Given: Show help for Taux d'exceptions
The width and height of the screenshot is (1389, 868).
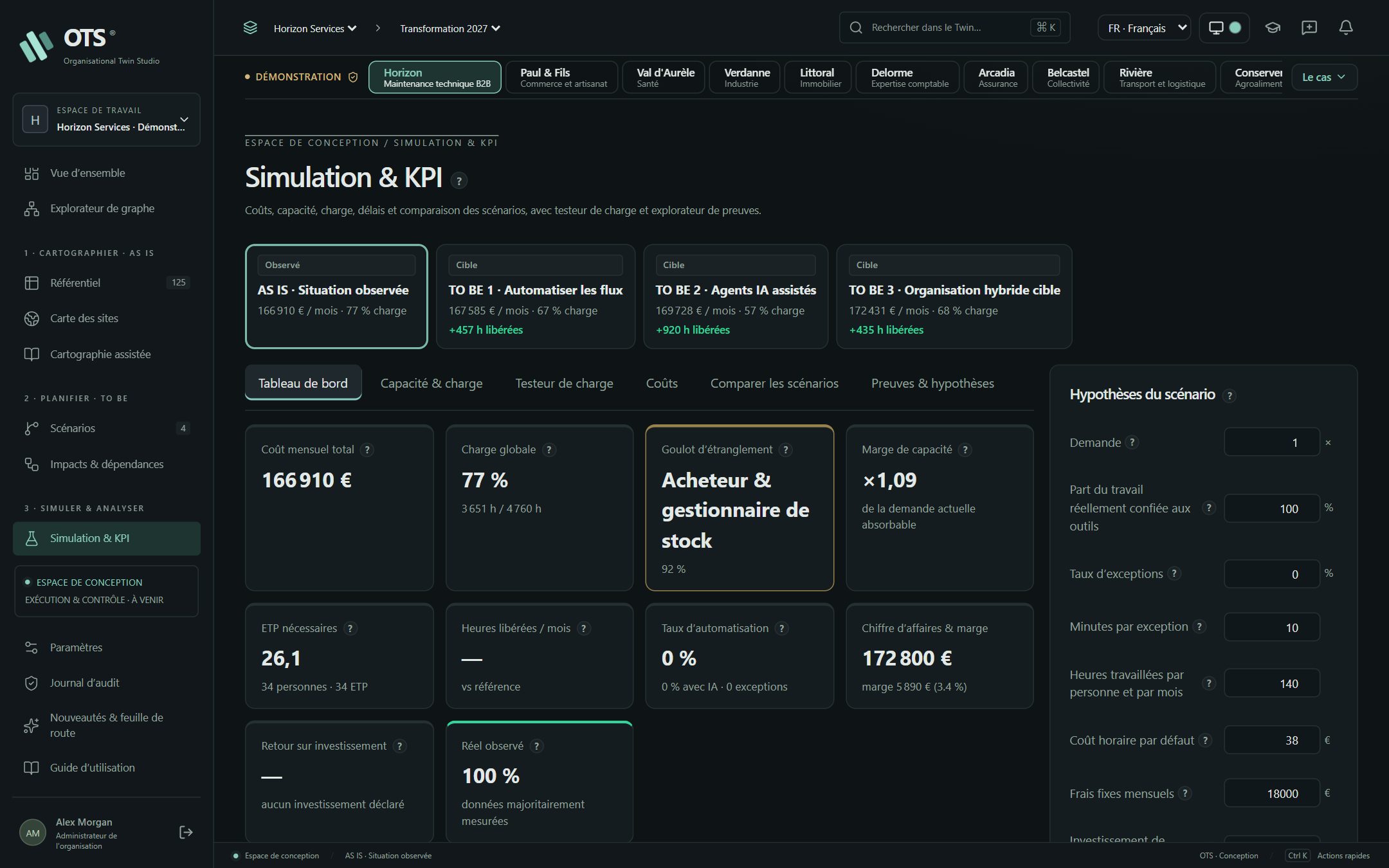Looking at the screenshot, I should pyautogui.click(x=1174, y=574).
